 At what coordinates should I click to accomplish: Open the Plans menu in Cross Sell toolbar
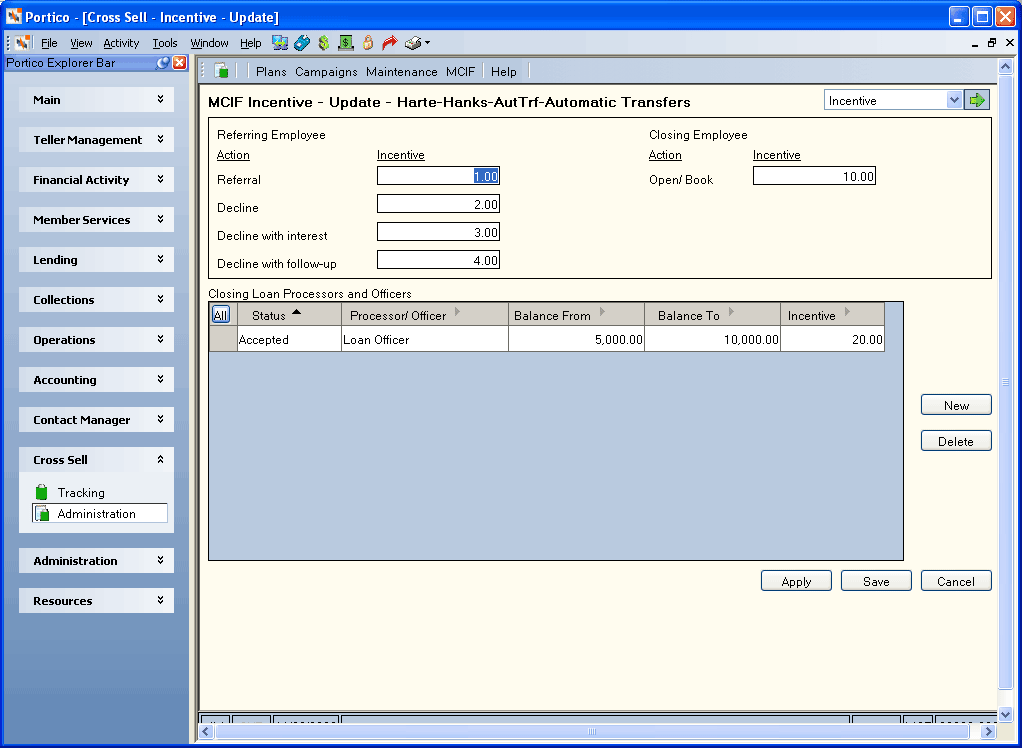point(271,72)
